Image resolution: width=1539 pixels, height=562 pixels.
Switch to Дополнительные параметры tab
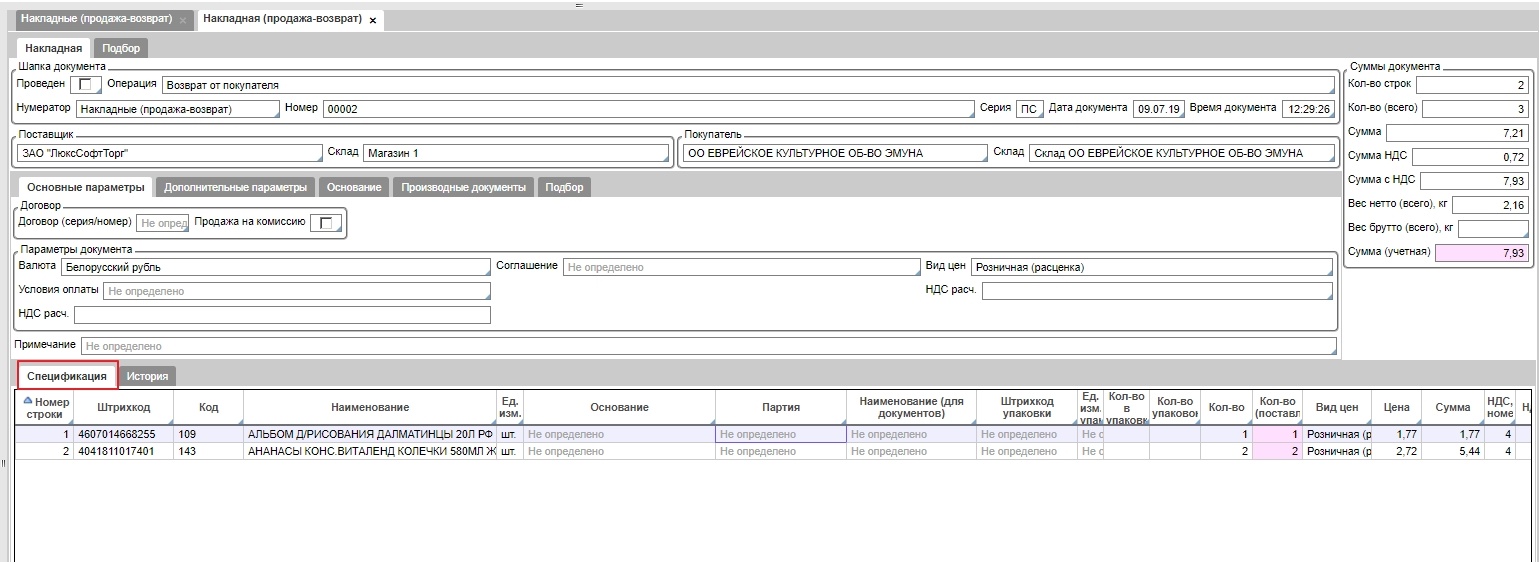236,187
